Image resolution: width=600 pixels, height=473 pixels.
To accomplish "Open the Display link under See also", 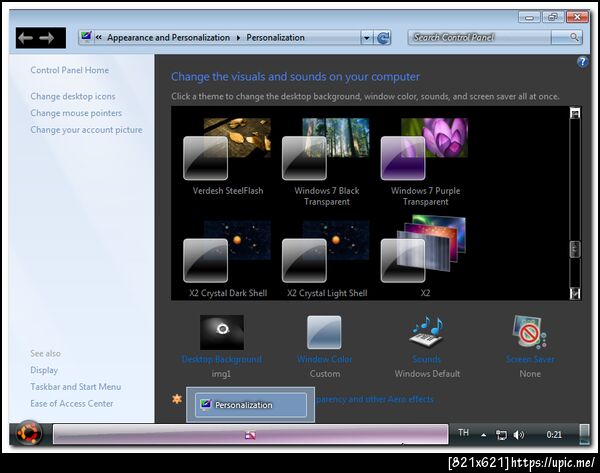I will (44, 370).
